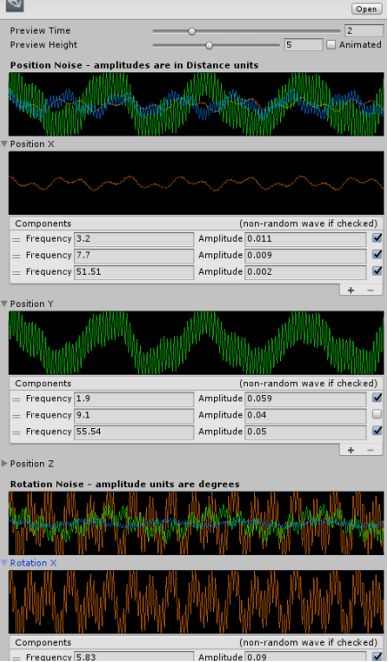The width and height of the screenshot is (388, 662).
Task: Uncheck non-random wave for frequency 5.83
Action: [x=377, y=657]
